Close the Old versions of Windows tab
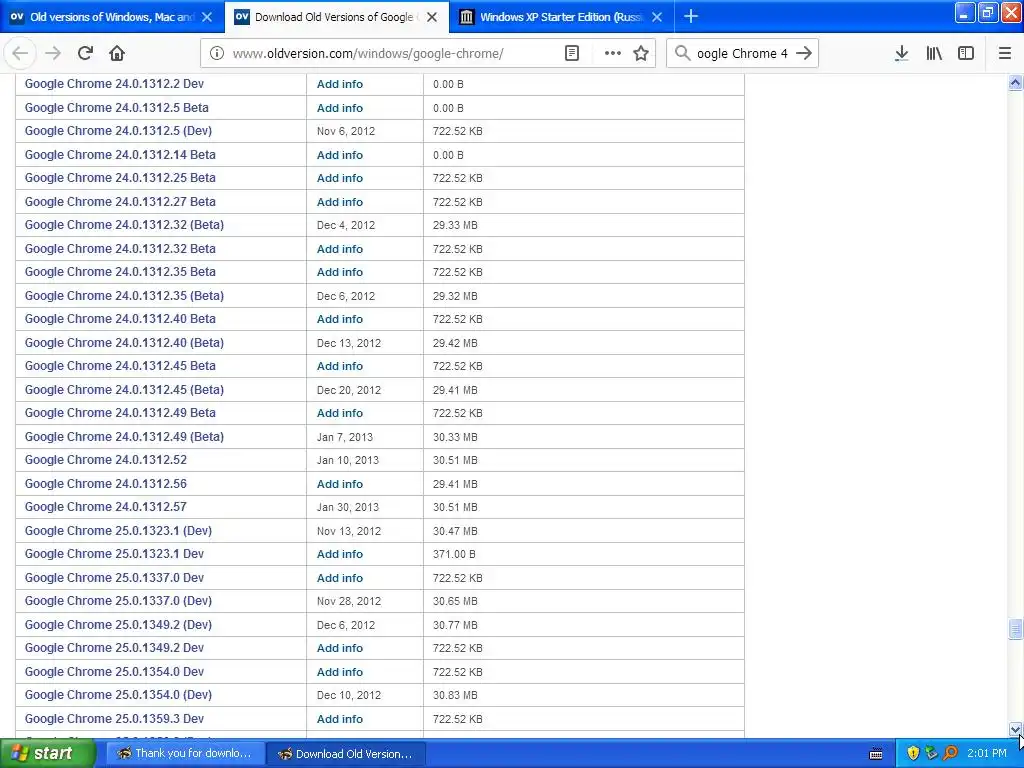This screenshot has width=1024, height=768. [x=207, y=17]
